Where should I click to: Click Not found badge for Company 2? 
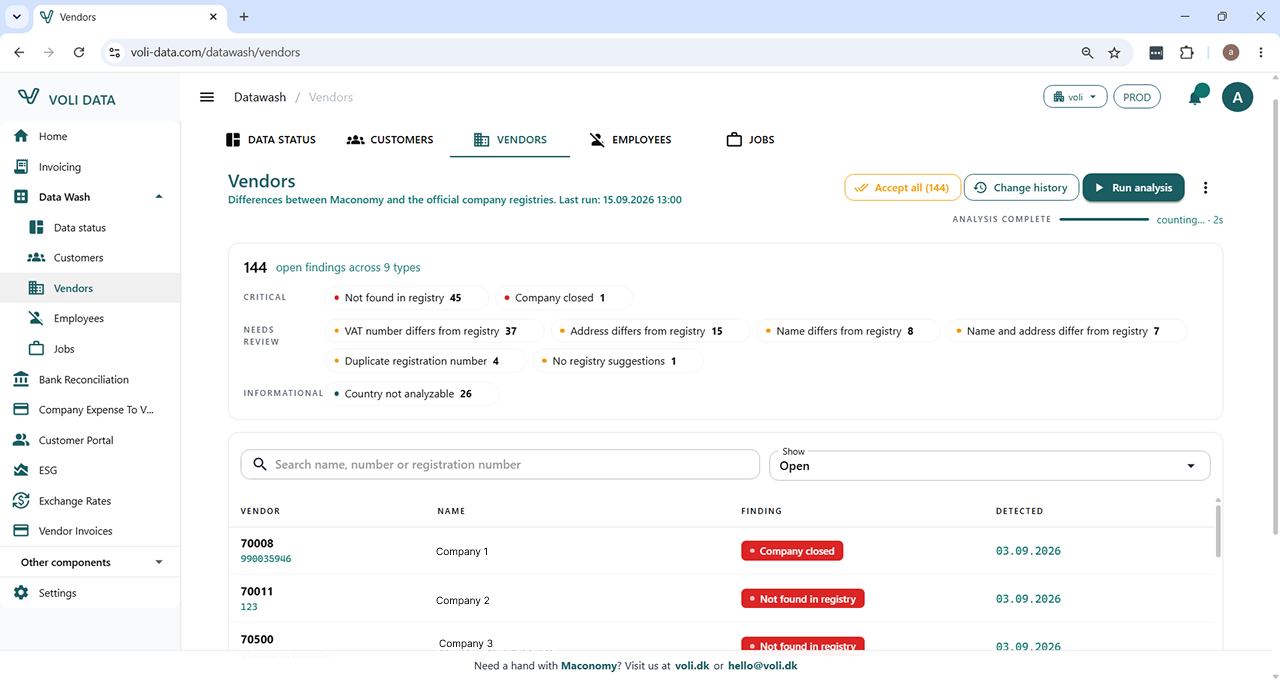click(802, 599)
